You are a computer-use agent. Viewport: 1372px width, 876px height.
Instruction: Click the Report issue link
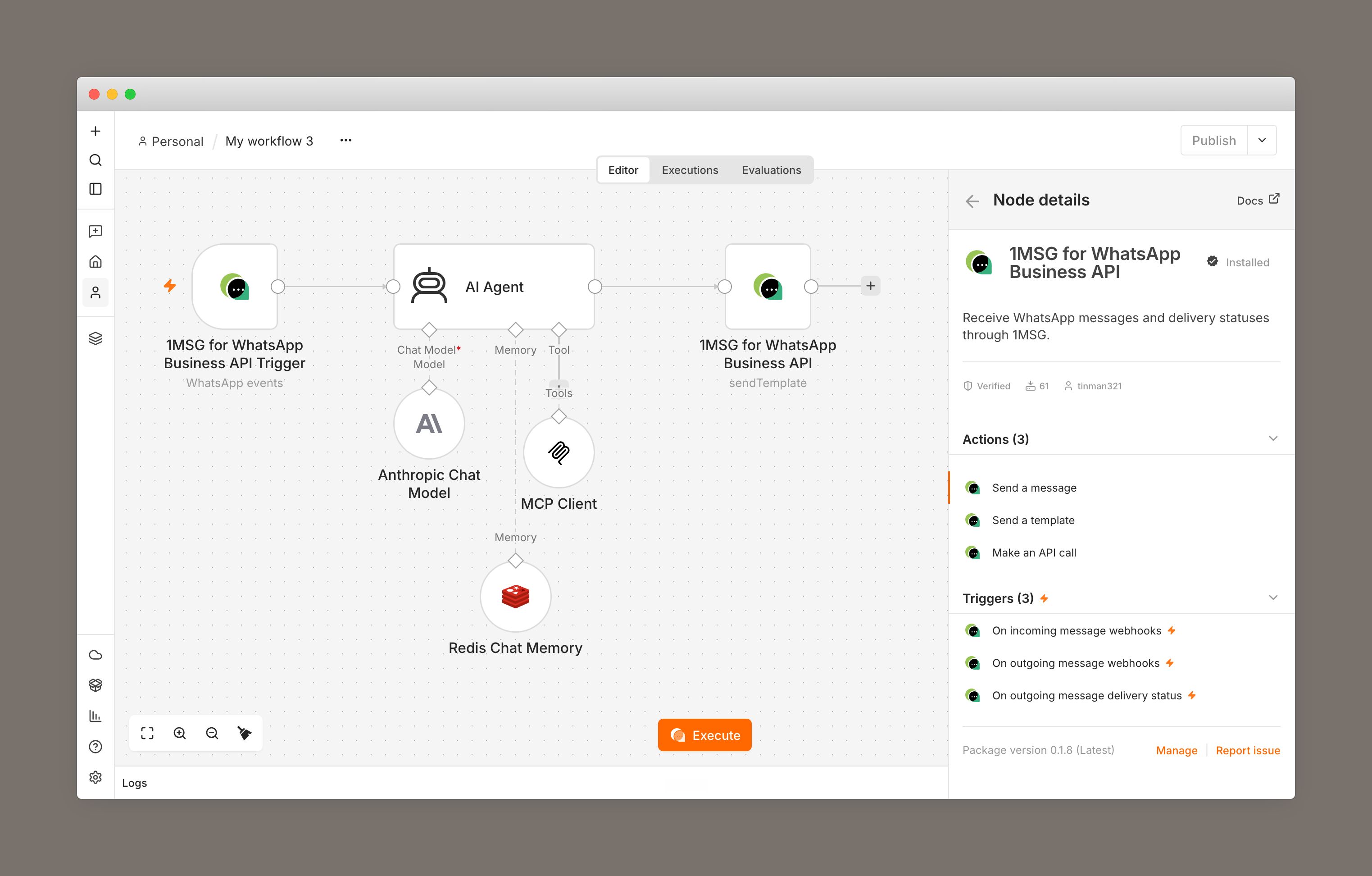point(1248,751)
